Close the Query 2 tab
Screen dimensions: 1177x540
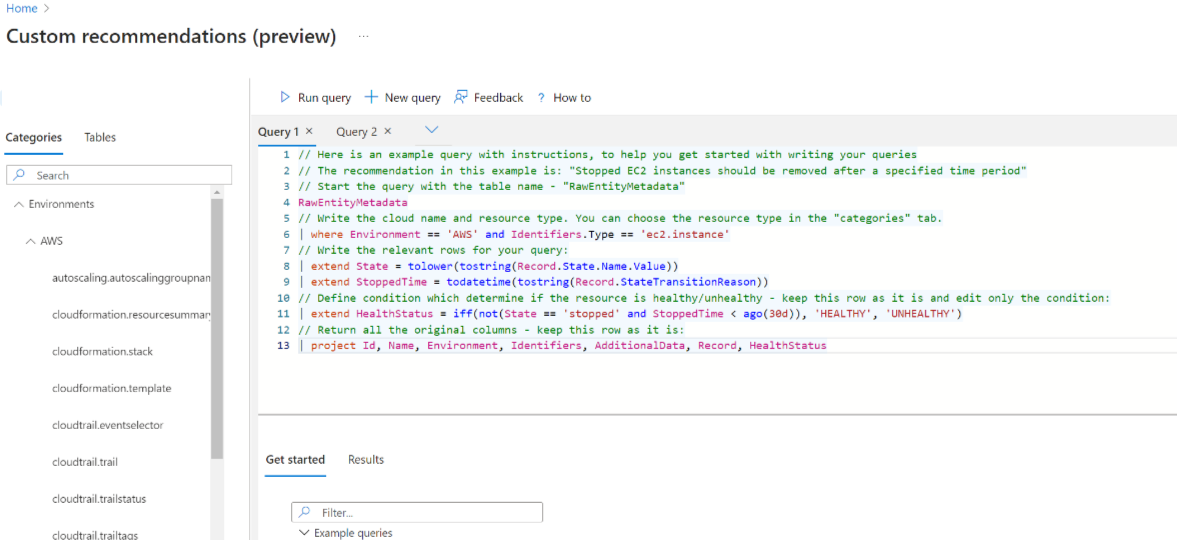pos(388,131)
